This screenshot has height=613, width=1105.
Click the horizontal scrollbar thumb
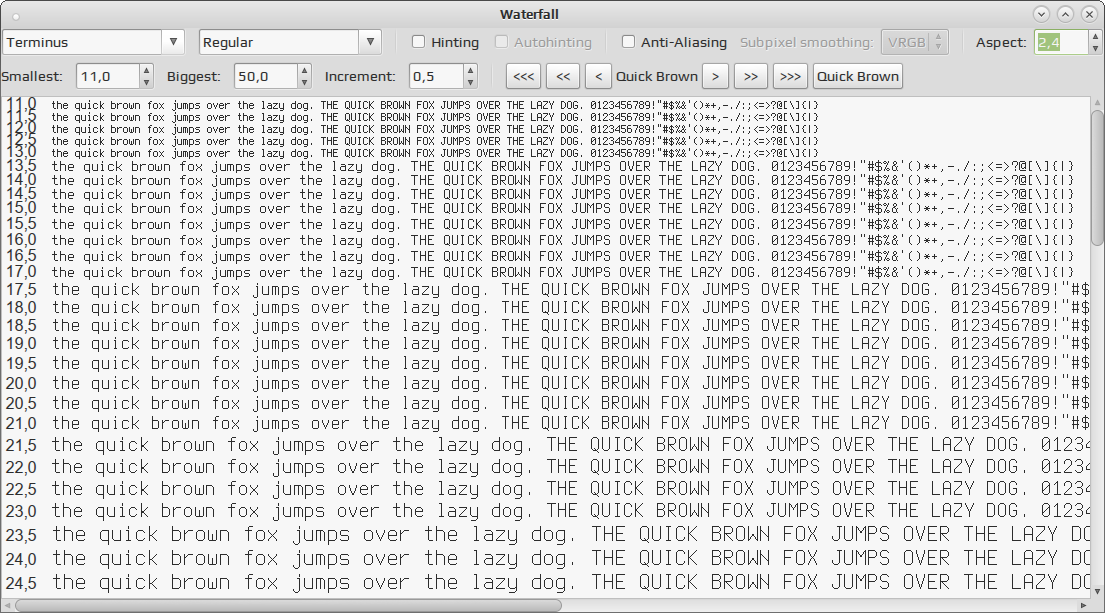[288, 605]
